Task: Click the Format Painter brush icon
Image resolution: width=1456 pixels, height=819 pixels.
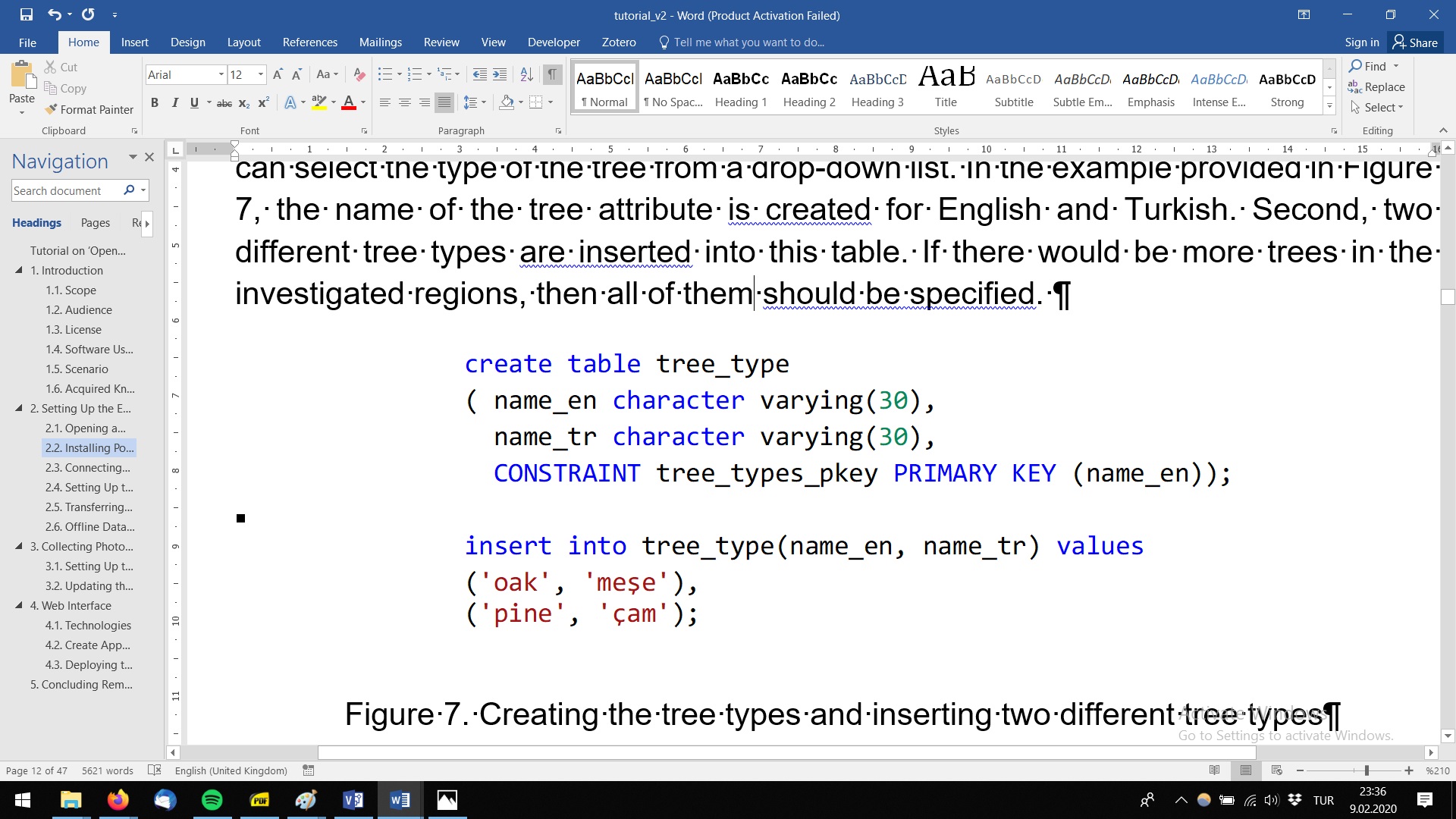Action: pos(51,109)
